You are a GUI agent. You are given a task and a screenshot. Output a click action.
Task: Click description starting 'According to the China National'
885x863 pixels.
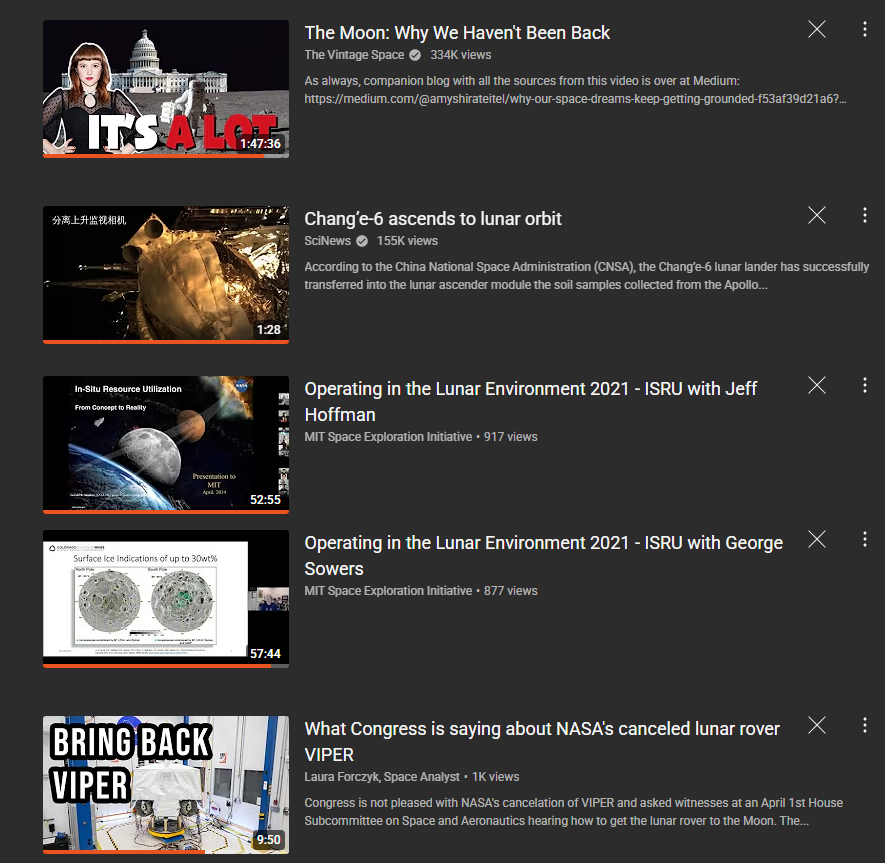pos(586,275)
